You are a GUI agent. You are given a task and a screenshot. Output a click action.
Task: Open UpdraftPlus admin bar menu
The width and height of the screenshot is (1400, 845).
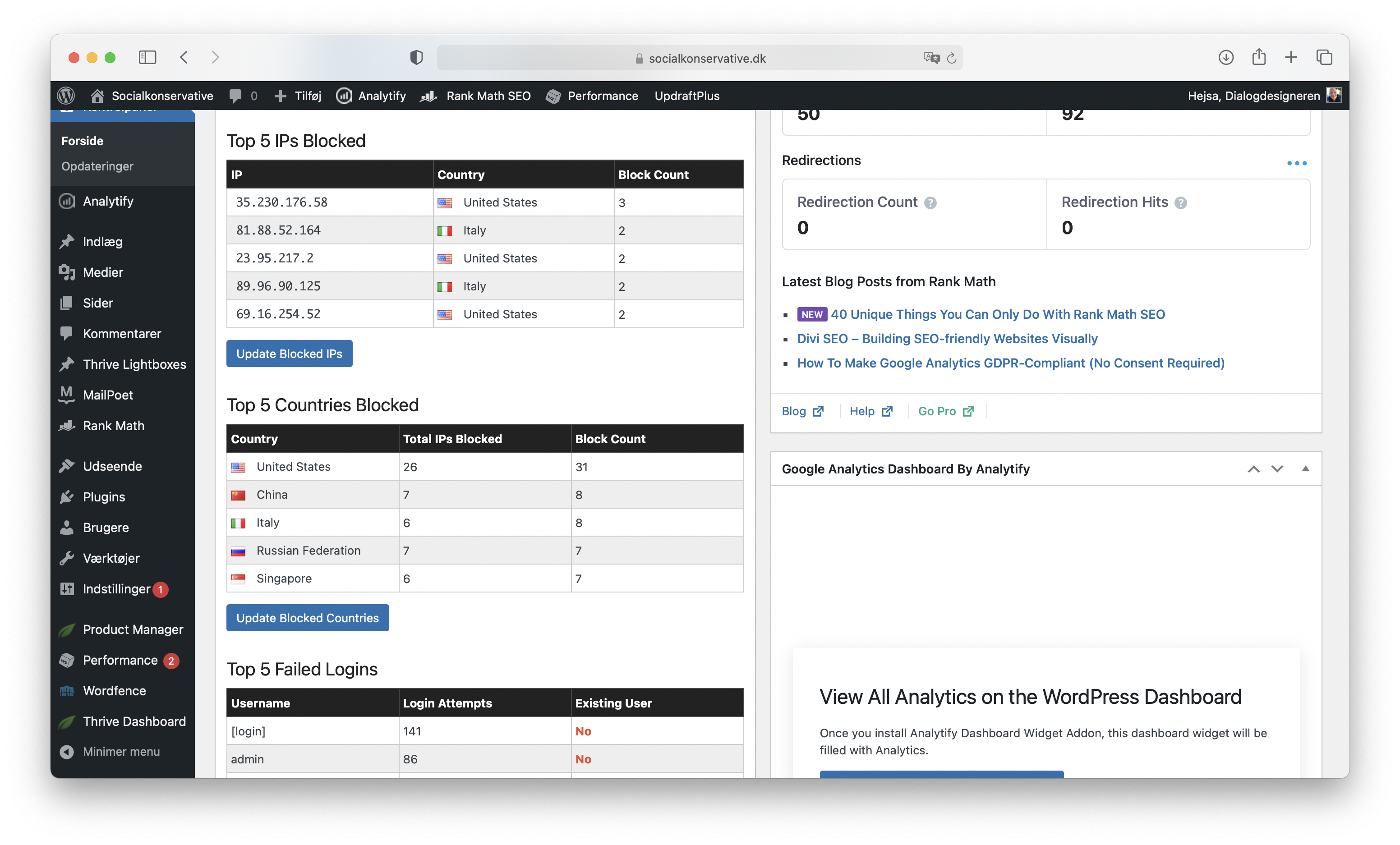[686, 96]
